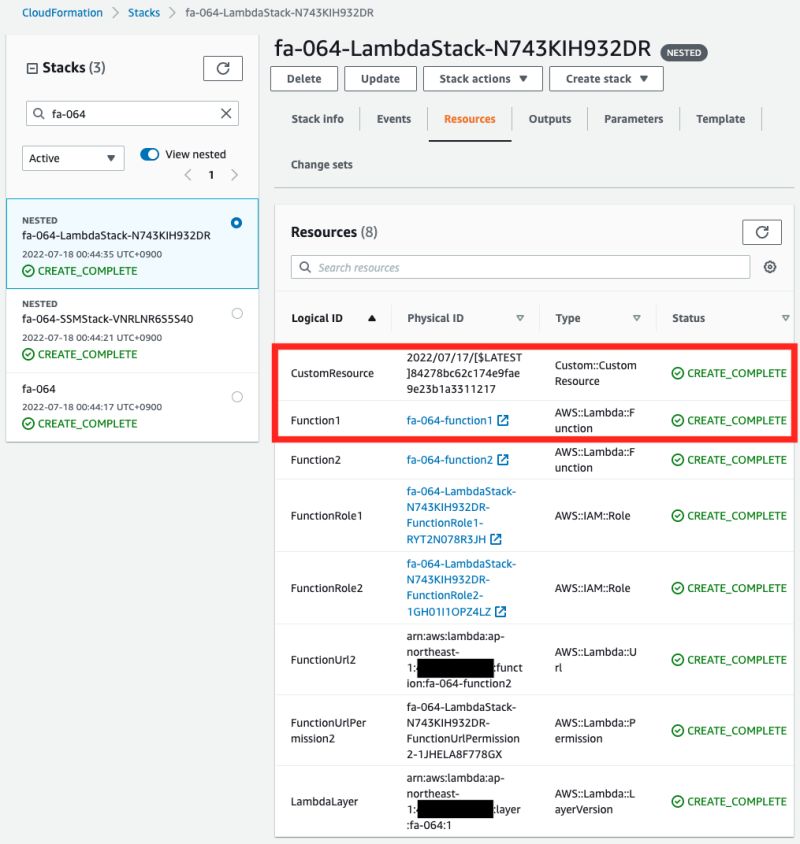Select the fa-064 root stack radio

(237, 395)
